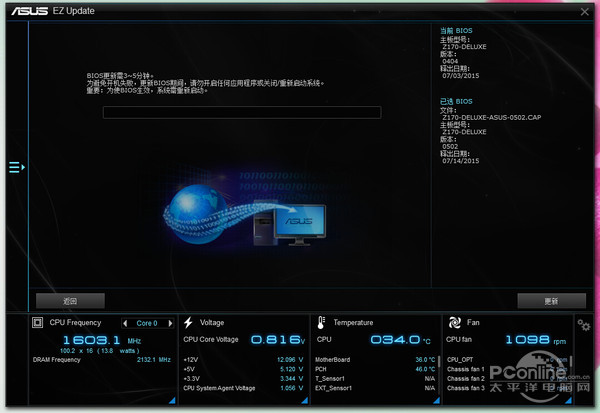Image resolution: width=600 pixels, height=413 pixels.
Task: Click the CPU Frequency chip icon
Action: point(38,323)
